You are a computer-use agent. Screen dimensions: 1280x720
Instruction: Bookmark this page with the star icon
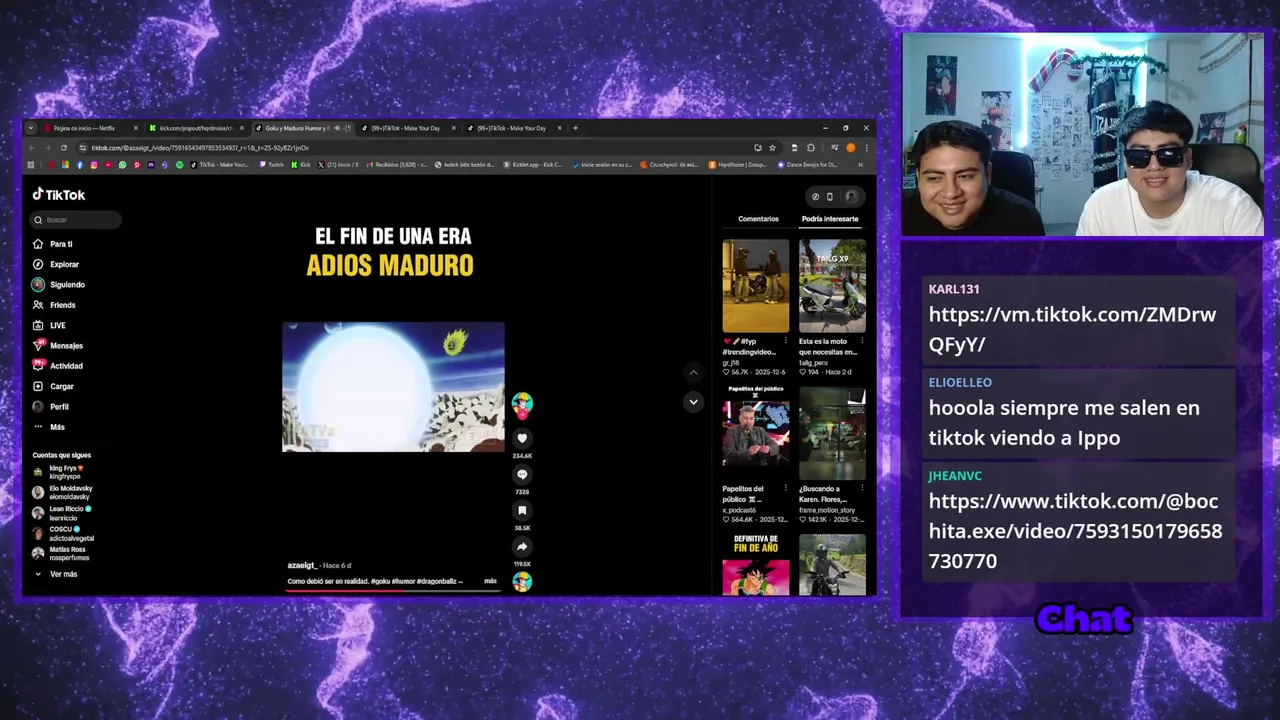(x=772, y=148)
